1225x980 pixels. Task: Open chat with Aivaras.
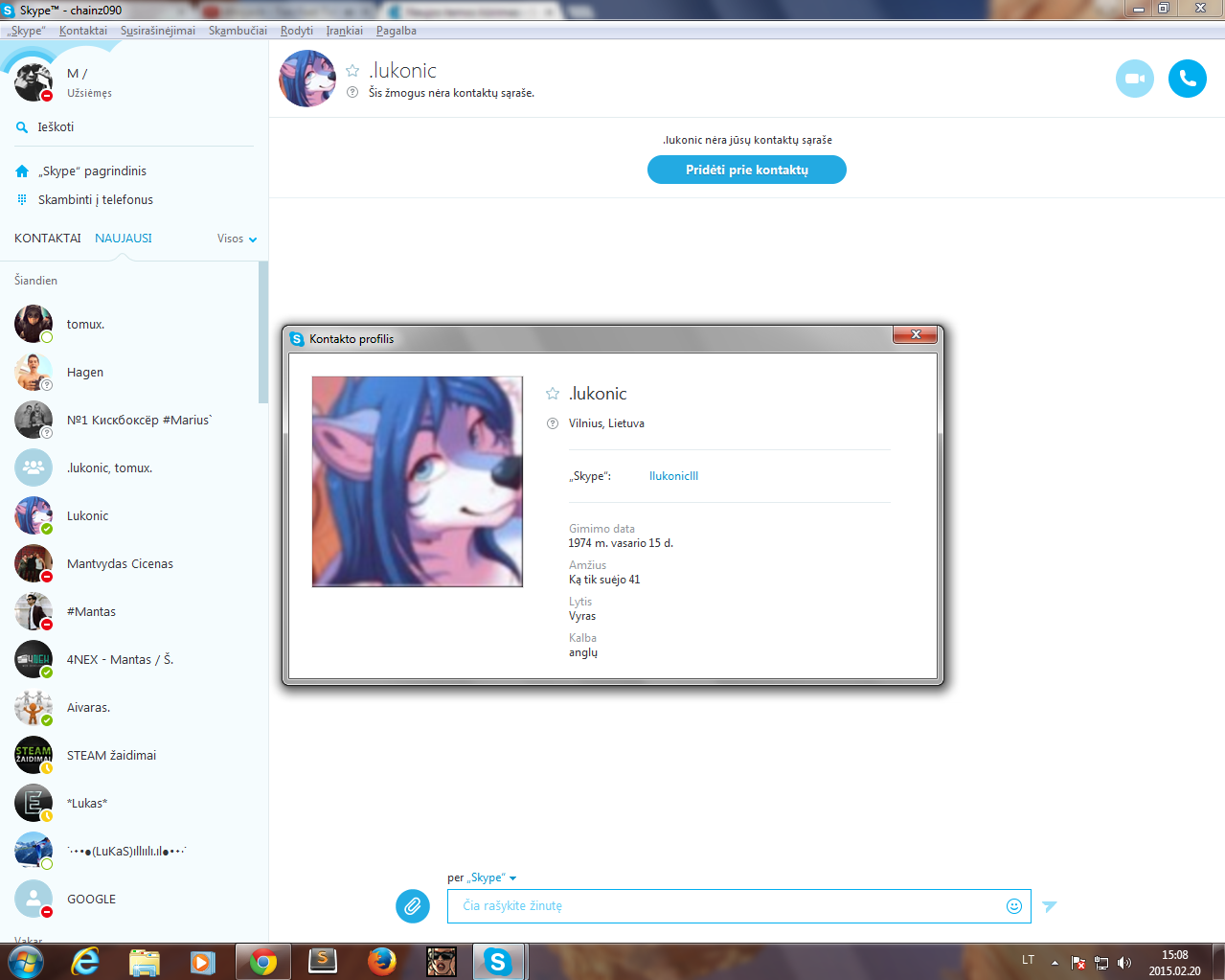click(x=129, y=707)
